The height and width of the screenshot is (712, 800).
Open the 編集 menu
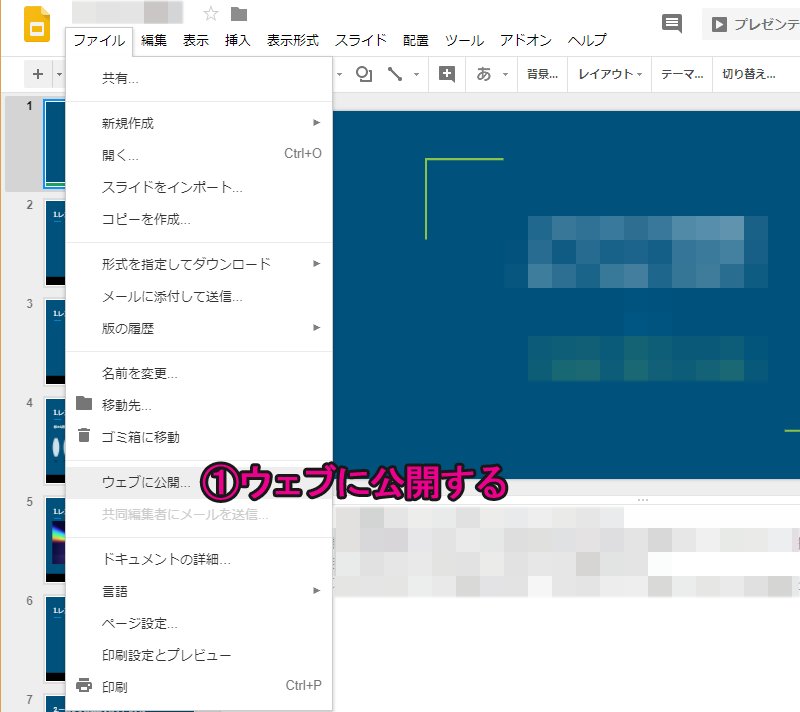pos(154,40)
